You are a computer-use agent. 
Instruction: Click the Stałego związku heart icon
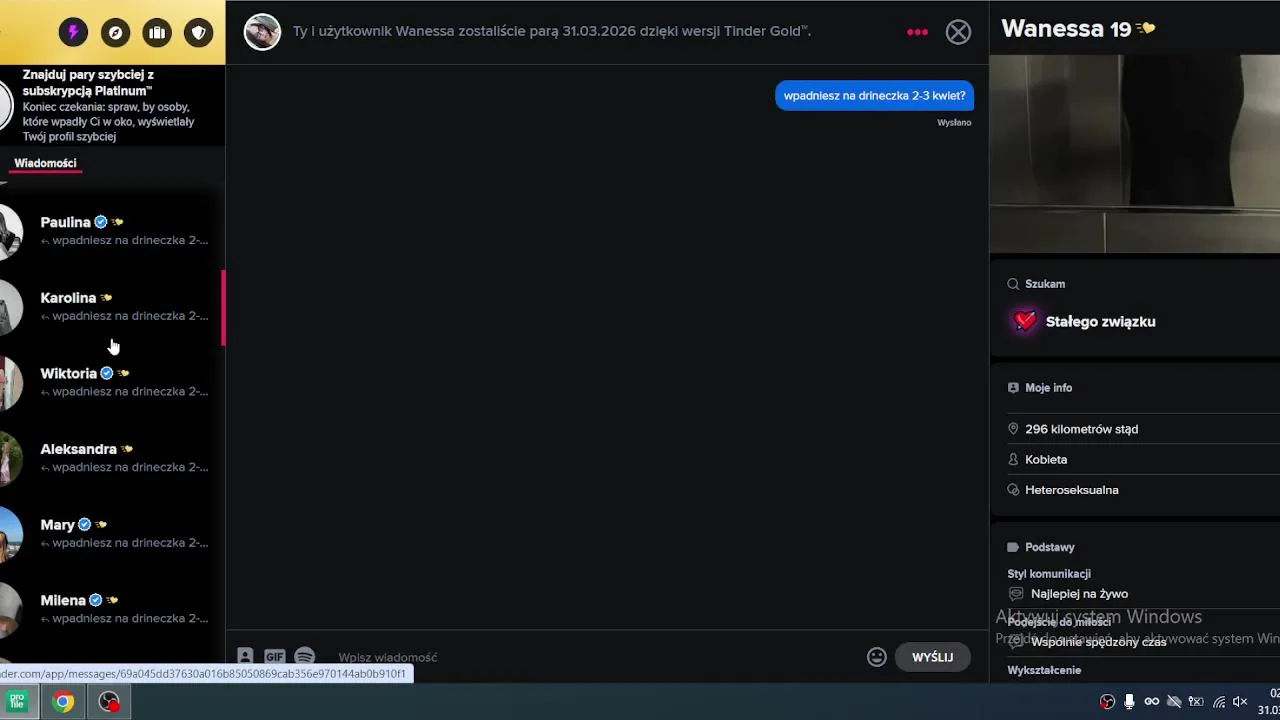click(1025, 321)
